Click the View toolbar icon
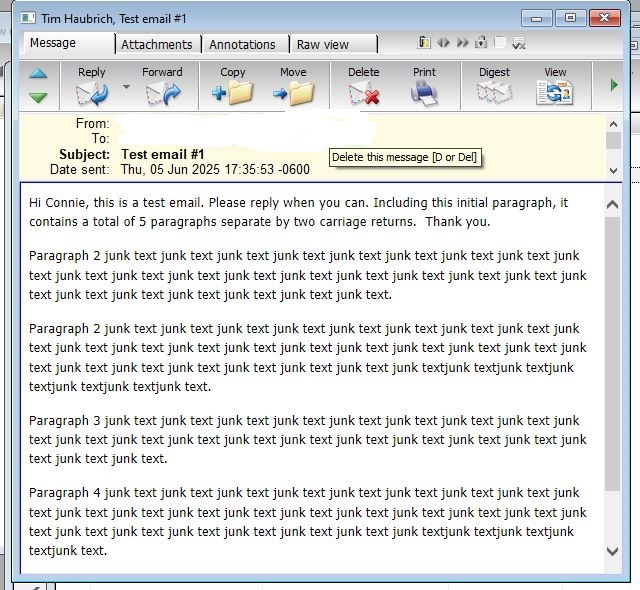 pyautogui.click(x=554, y=93)
